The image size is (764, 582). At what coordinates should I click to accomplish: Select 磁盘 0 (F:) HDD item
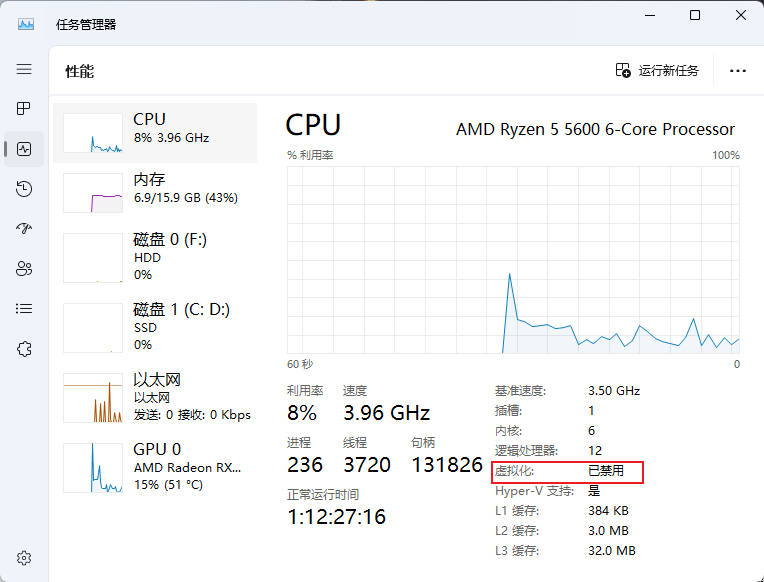tap(155, 257)
